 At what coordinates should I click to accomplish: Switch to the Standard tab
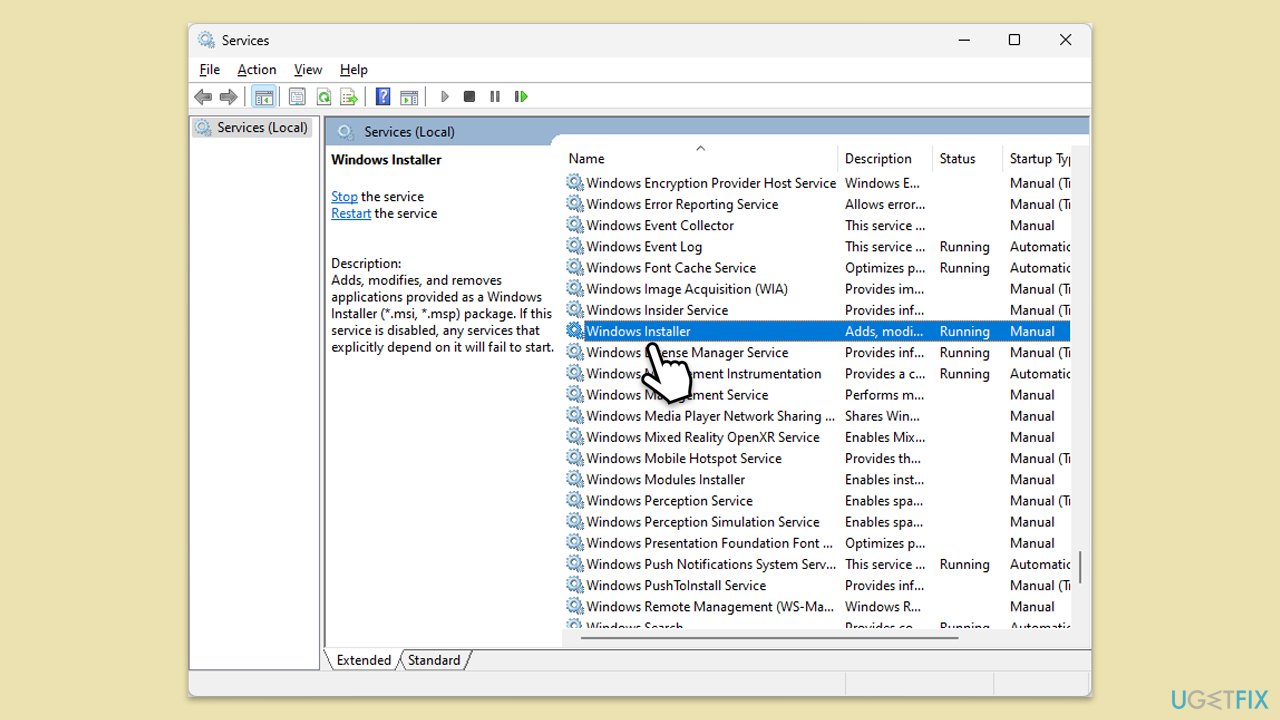click(x=434, y=660)
